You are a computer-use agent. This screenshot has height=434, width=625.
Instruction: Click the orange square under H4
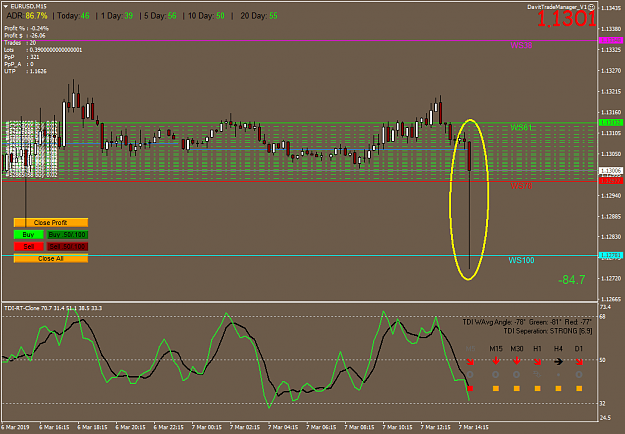pyautogui.click(x=558, y=388)
